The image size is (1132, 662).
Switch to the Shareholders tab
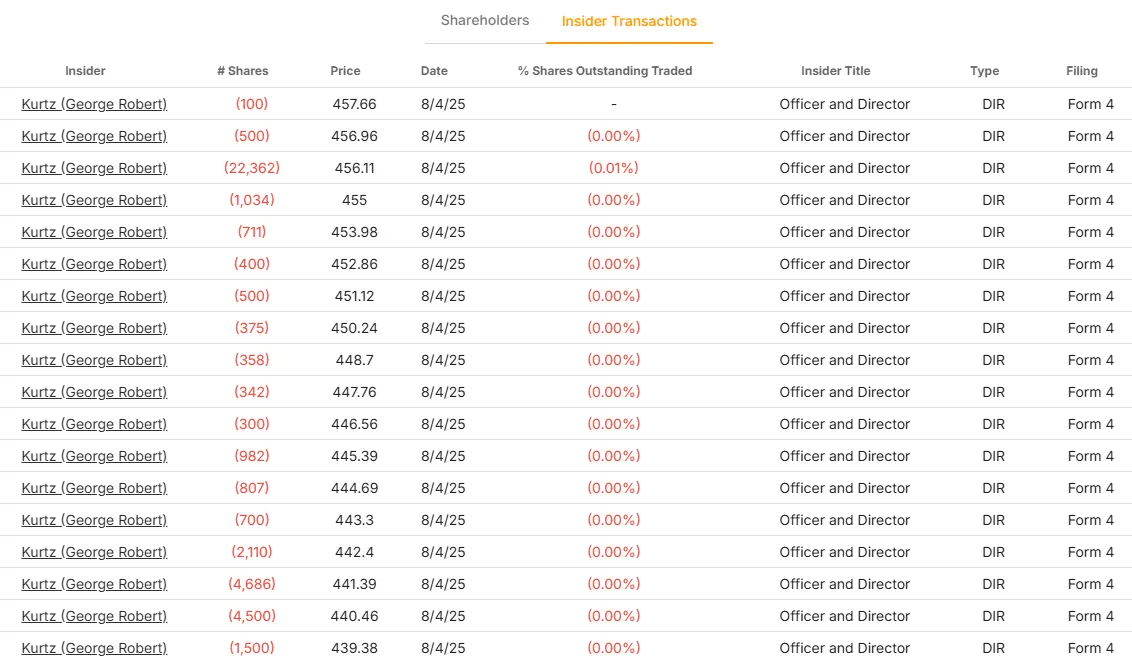click(484, 20)
